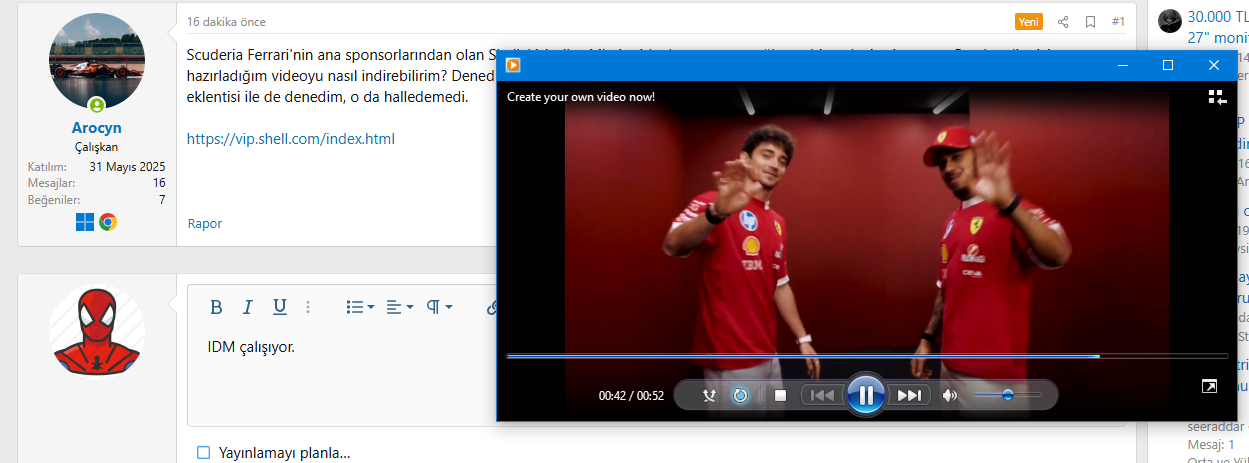Open the text alignment dropdown in the editor
Viewport: 1249px width, 463px height.
(x=400, y=306)
